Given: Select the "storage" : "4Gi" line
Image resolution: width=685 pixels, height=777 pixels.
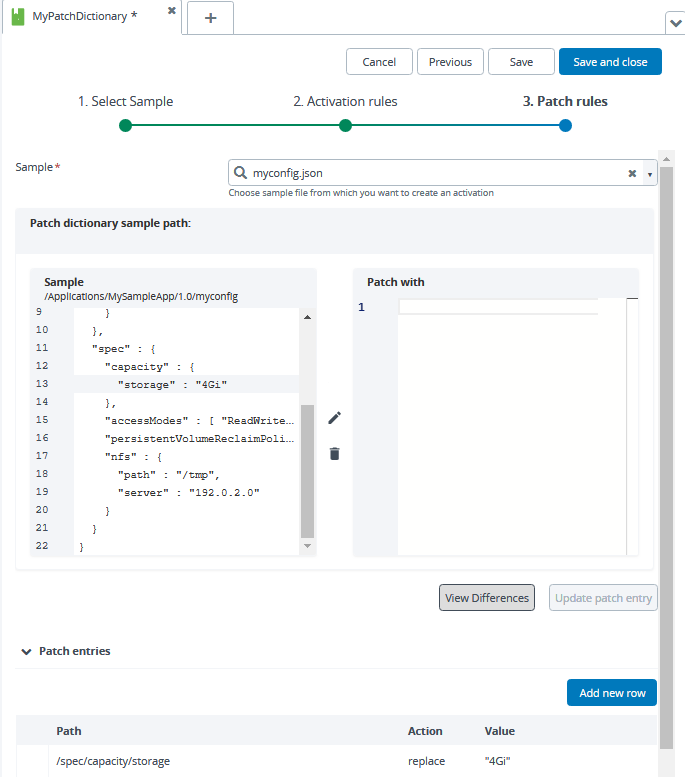Looking at the screenshot, I should [186, 385].
